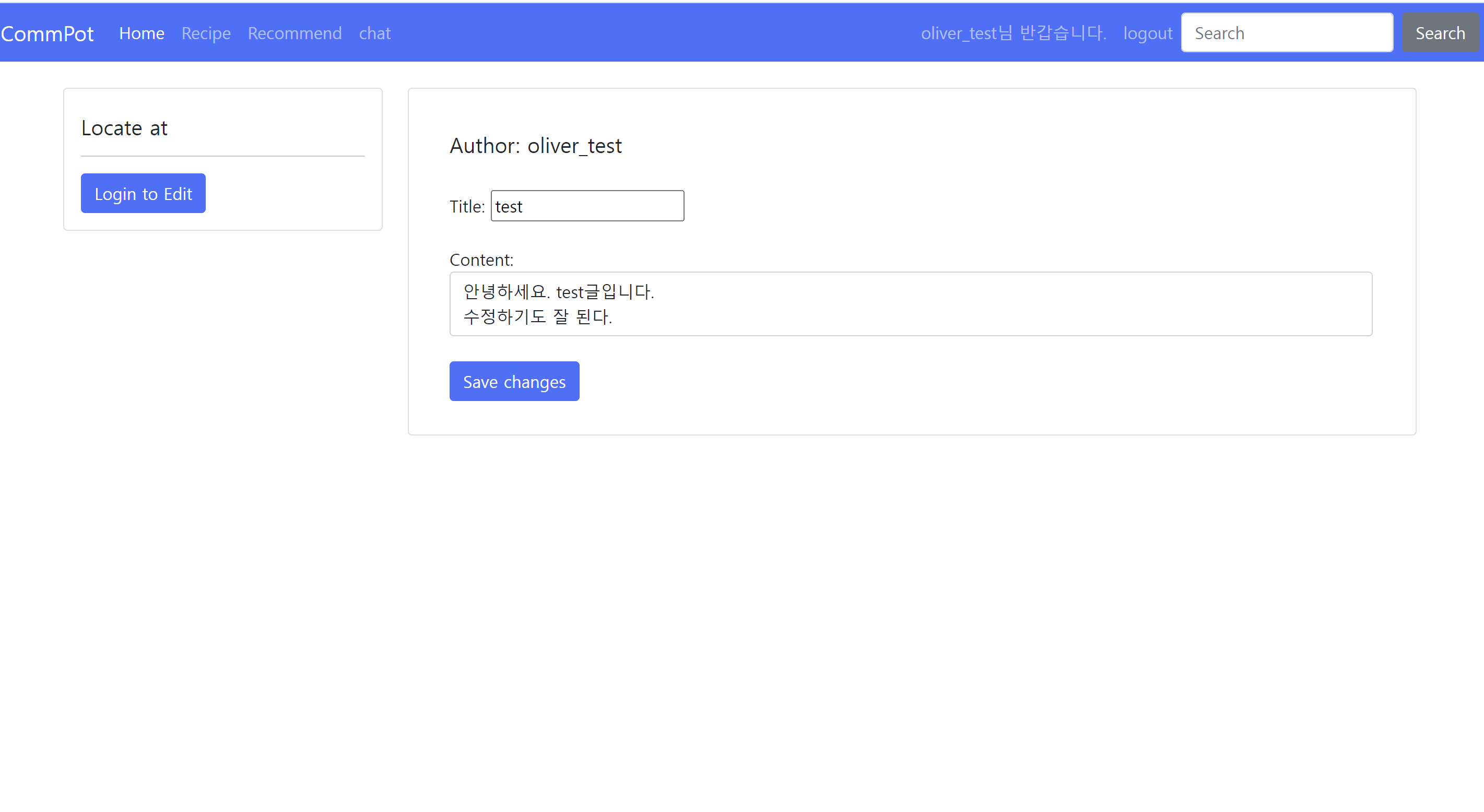Focus the navbar Search input box

(x=1287, y=33)
